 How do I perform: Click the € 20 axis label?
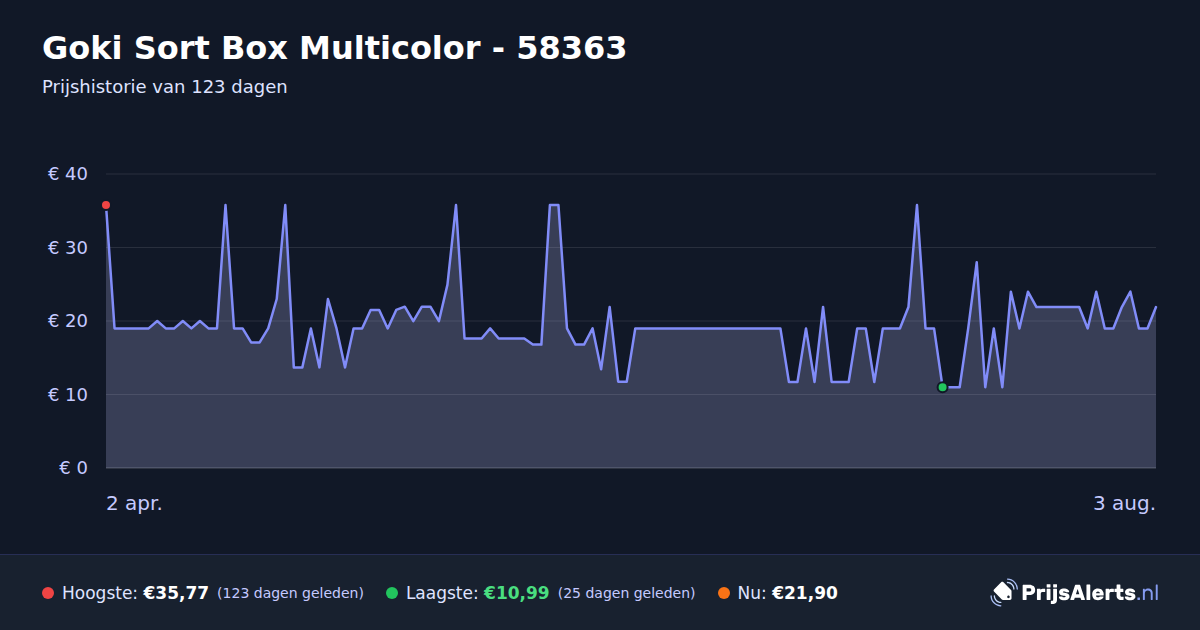click(x=68, y=321)
